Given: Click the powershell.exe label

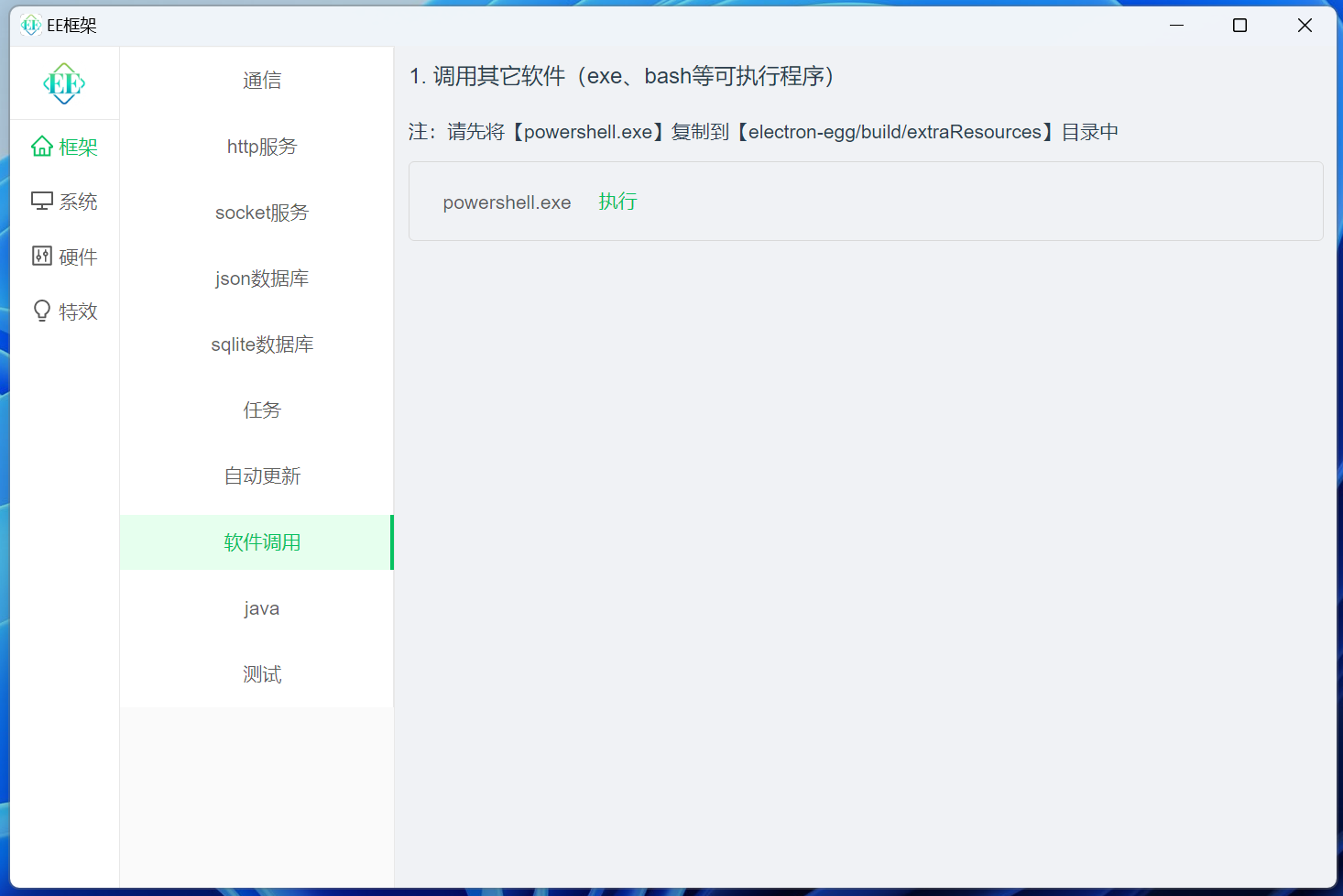Looking at the screenshot, I should pos(507,202).
